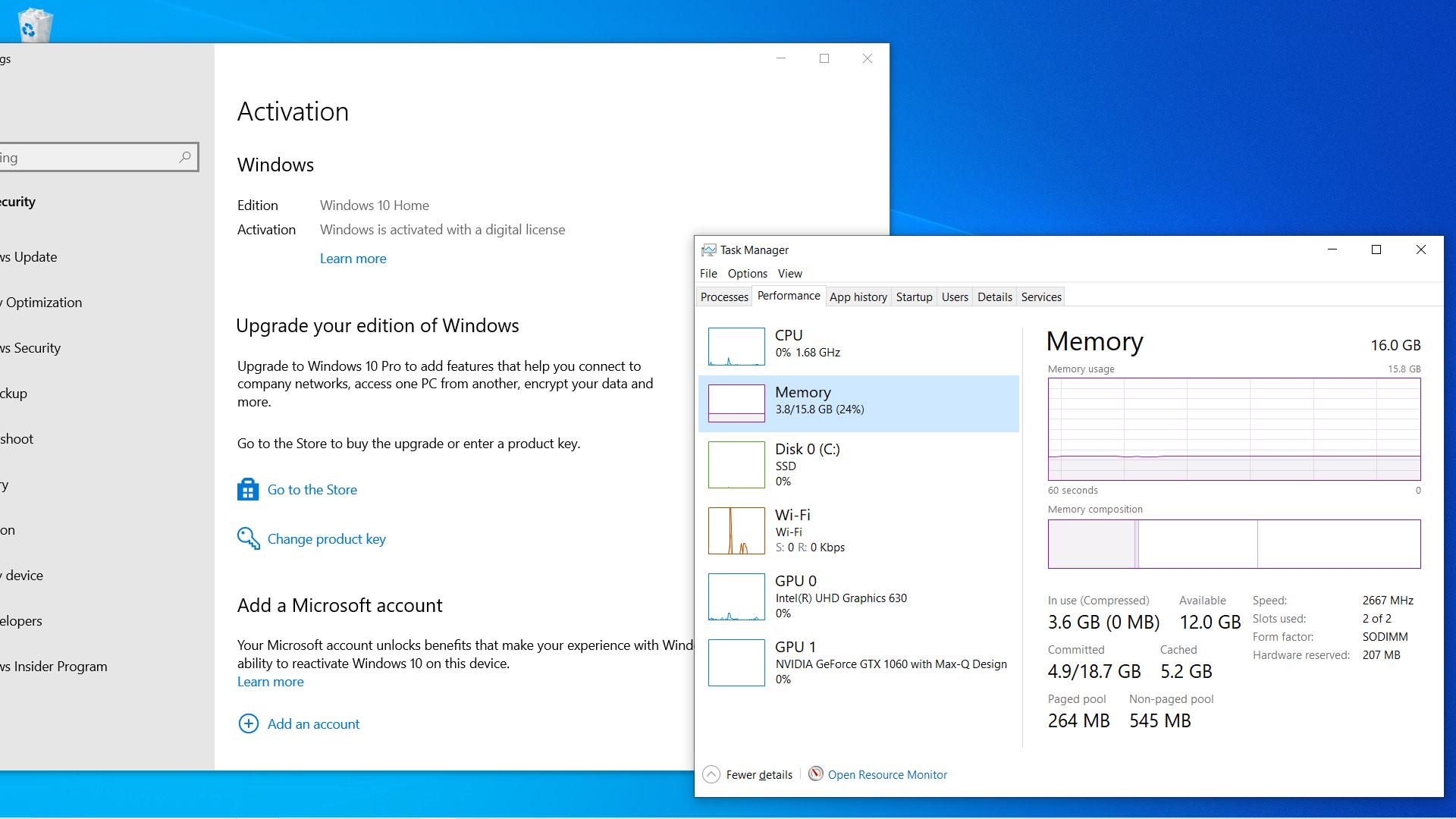Click Learn more under Add a Microsoft account
1456x819 pixels.
click(270, 682)
